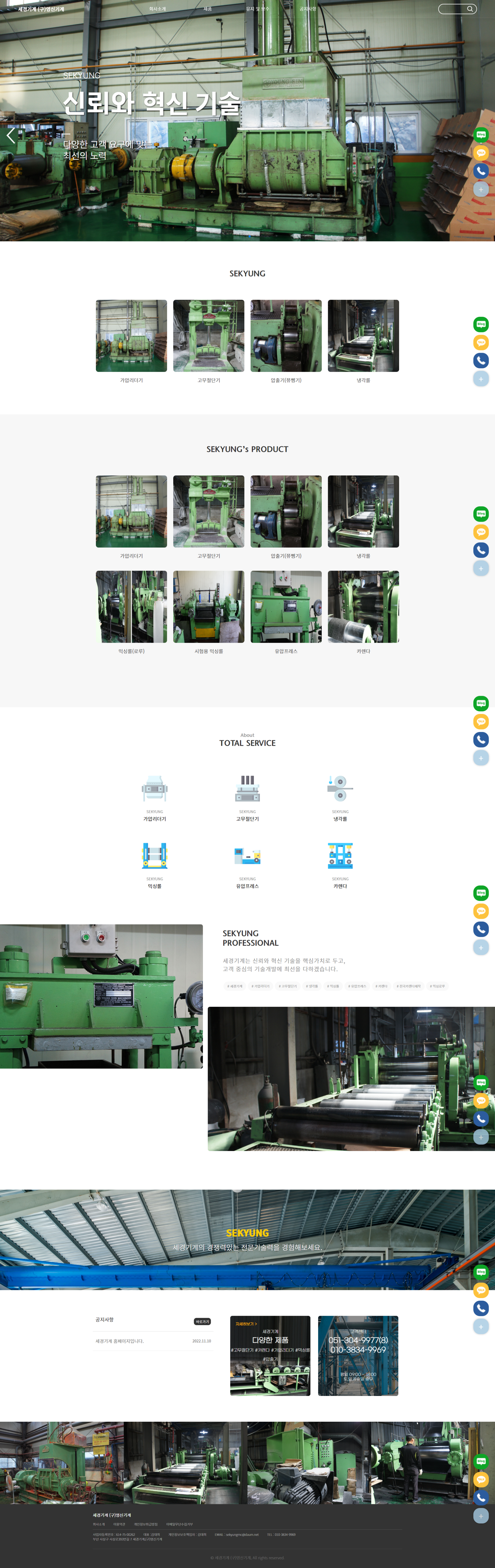Click footer TEL : 010-3834-9969 text
The width and height of the screenshot is (495, 1568).
pos(281,1534)
